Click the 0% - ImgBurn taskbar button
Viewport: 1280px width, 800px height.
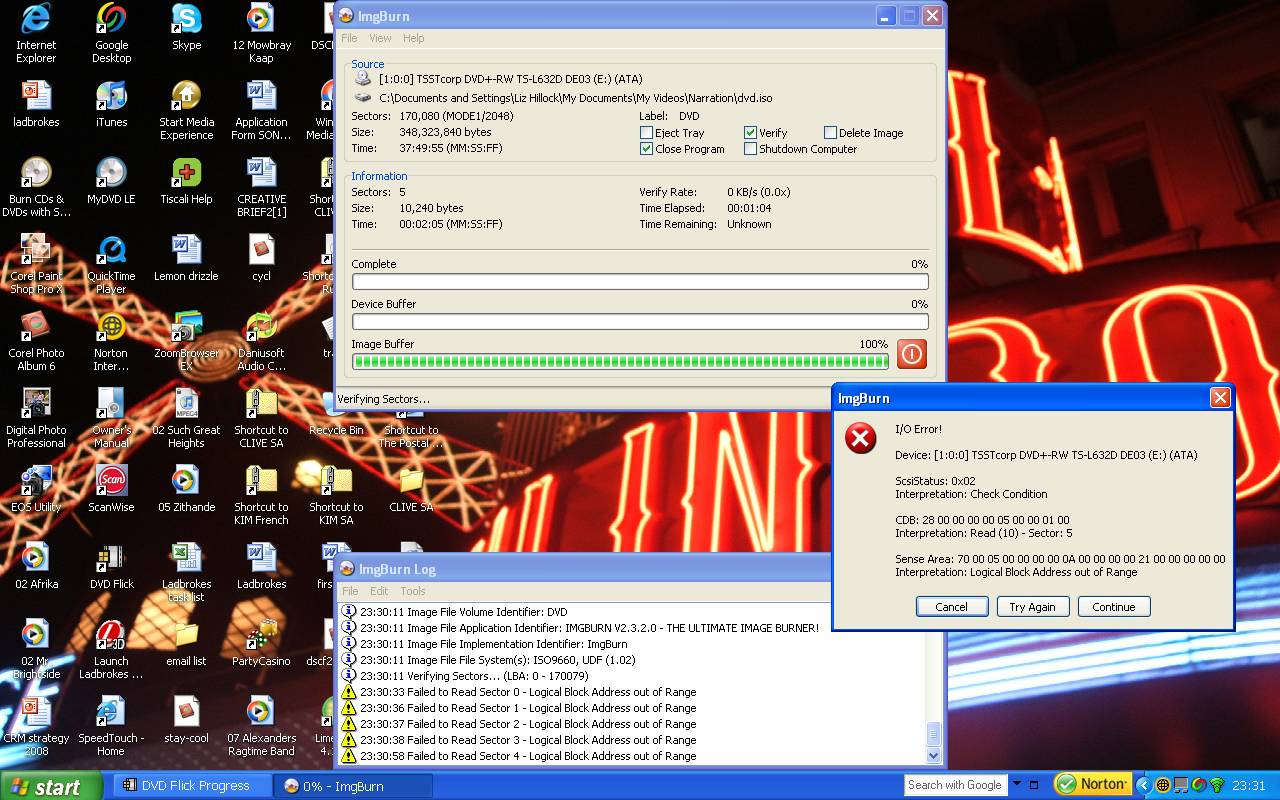click(352, 786)
